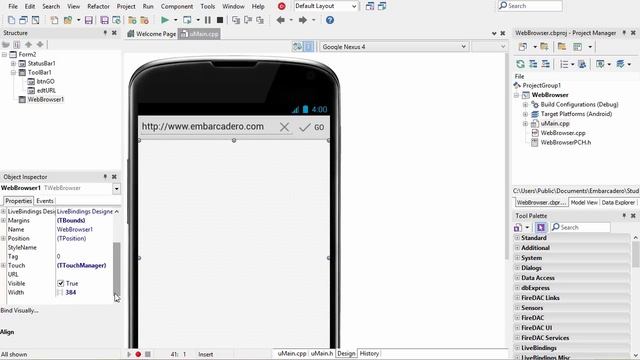The height and width of the screenshot is (360, 640).
Task: Switch to the Welcome Page tab
Action: coord(152,34)
